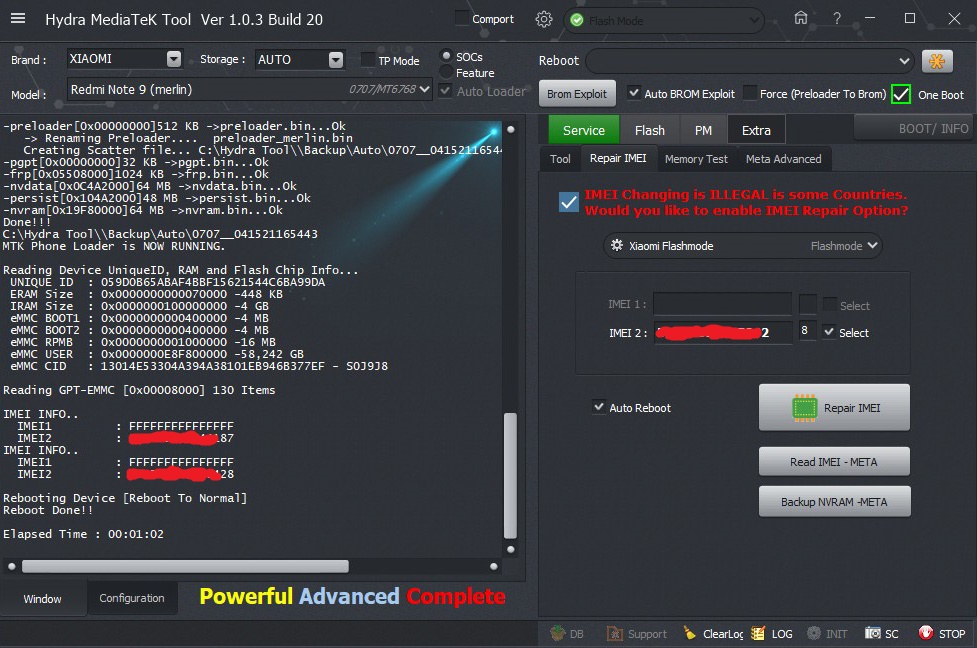Expand the Flash Mode connection dropdown
977x648 pixels.
tap(664, 21)
